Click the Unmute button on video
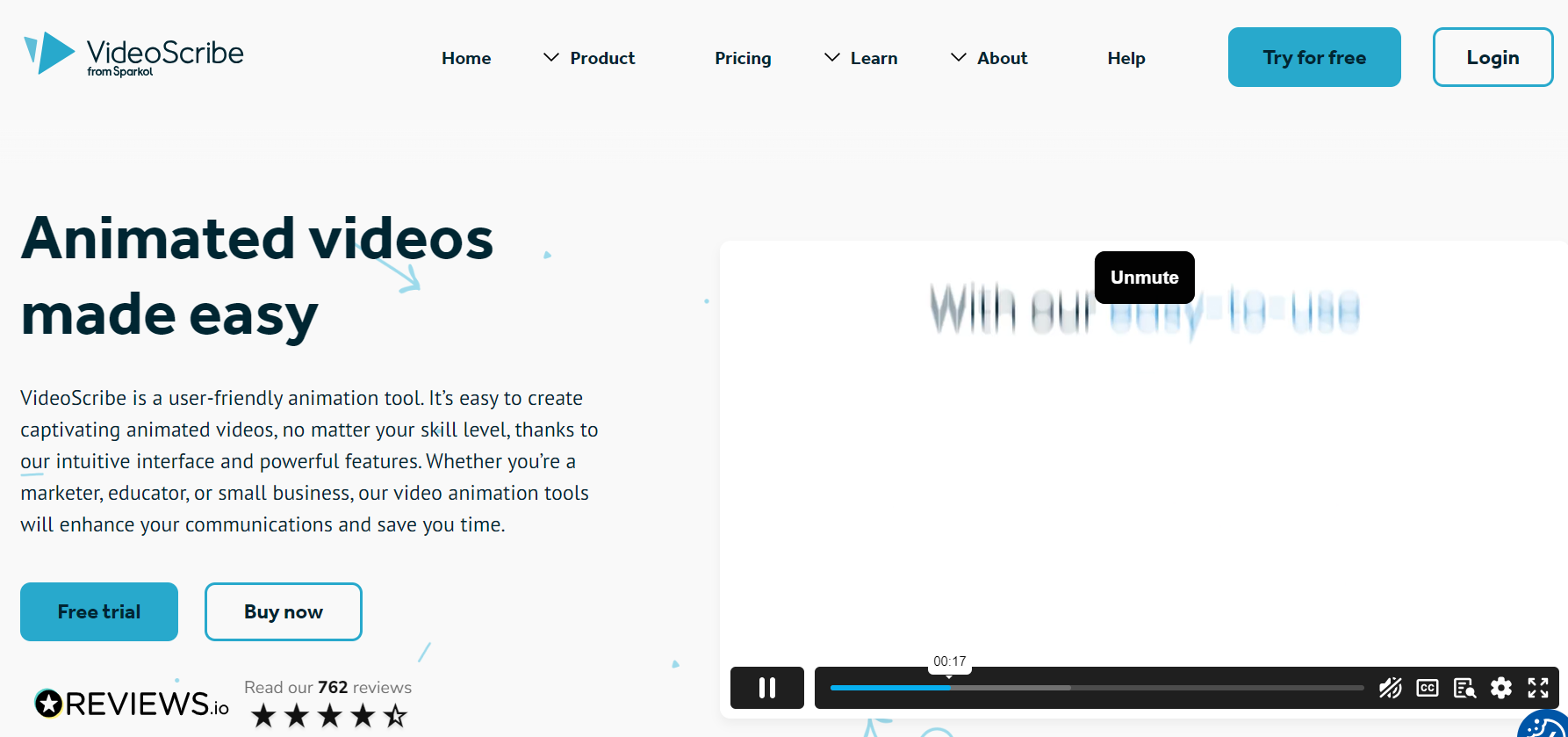1568x737 pixels. click(x=1144, y=278)
